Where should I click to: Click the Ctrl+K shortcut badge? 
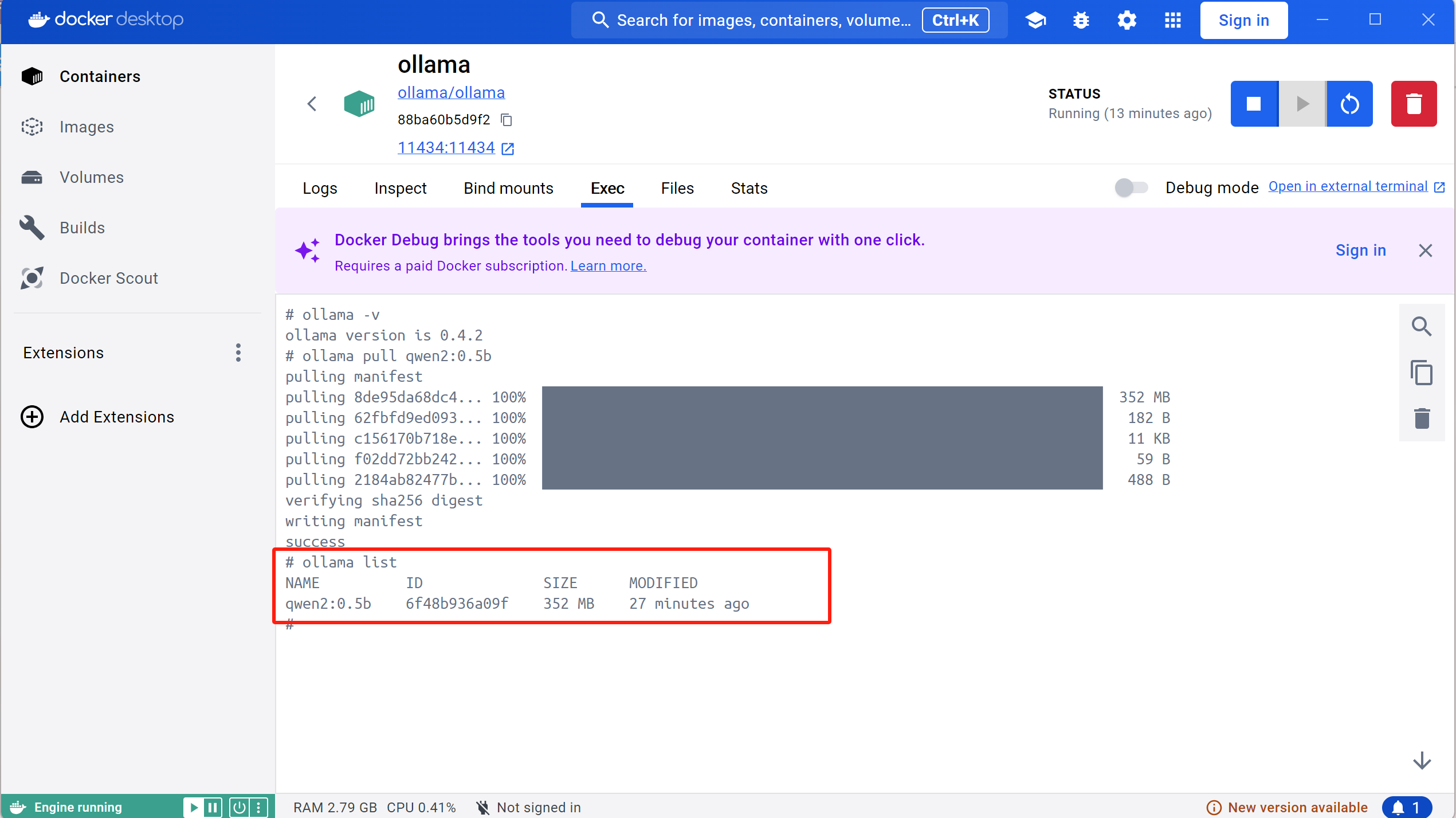955,20
